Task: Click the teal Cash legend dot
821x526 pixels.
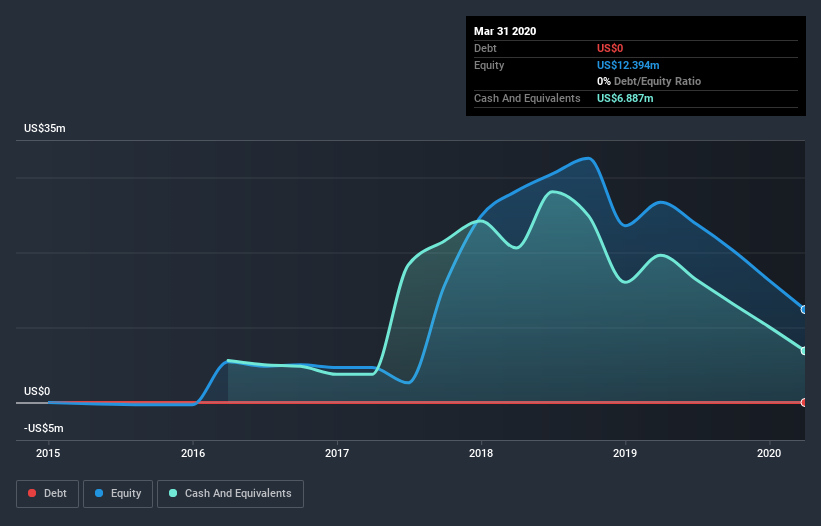Action: click(x=173, y=493)
